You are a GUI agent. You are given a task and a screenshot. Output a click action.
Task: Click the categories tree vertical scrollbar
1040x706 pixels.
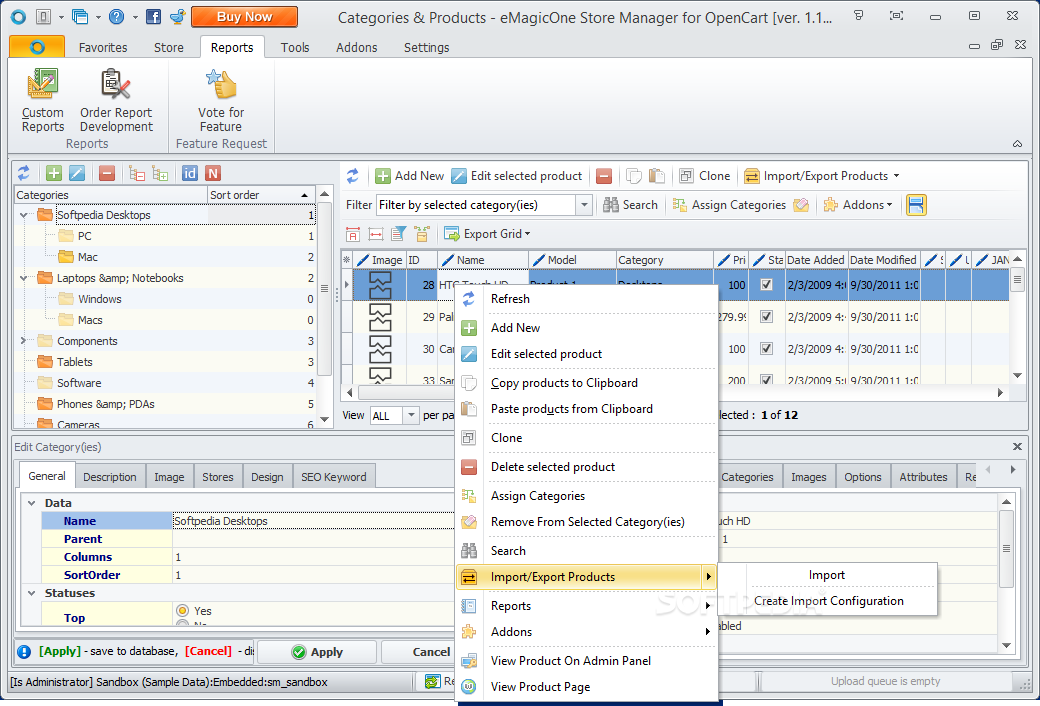click(324, 288)
